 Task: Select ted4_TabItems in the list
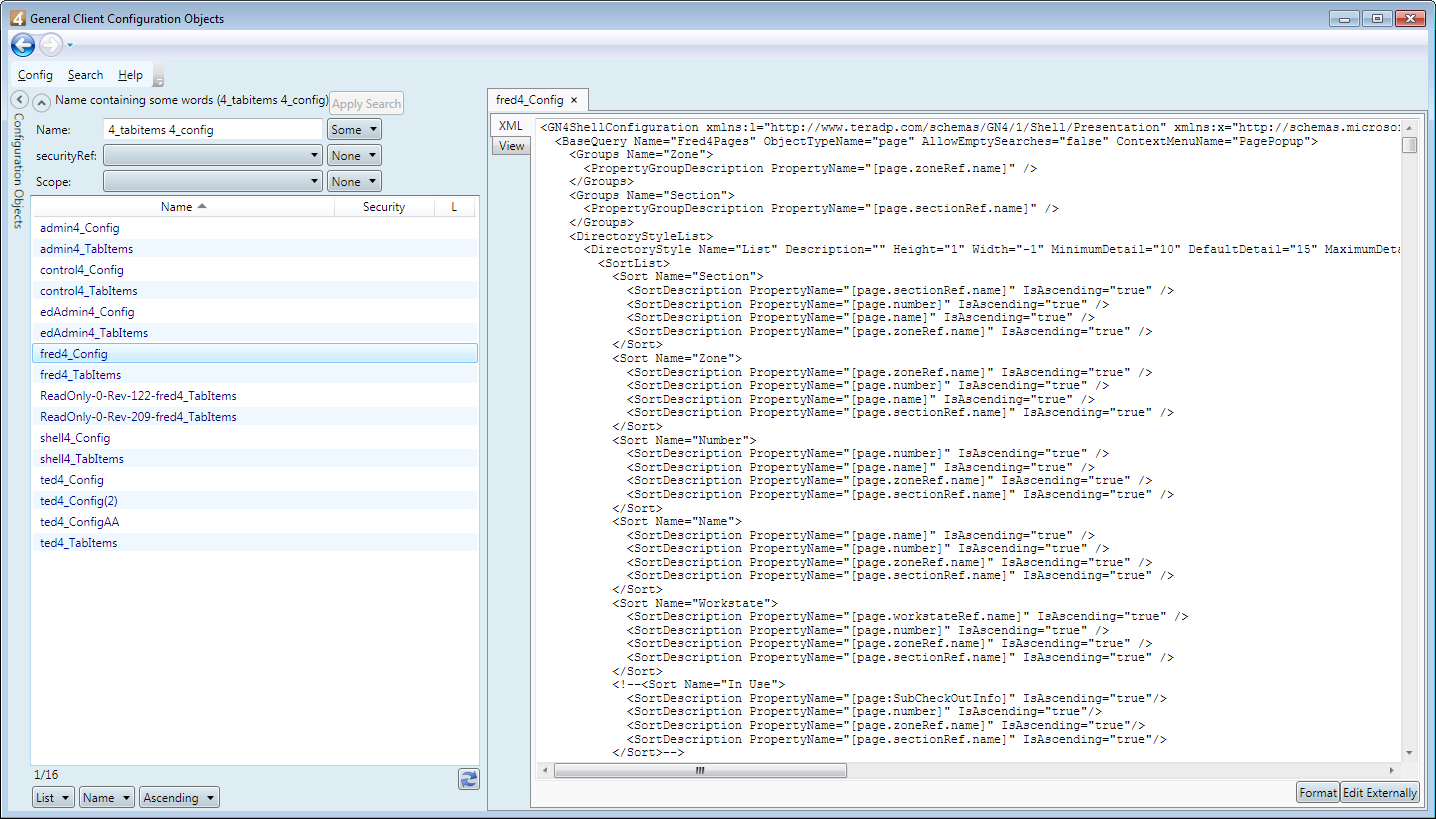click(x=255, y=543)
